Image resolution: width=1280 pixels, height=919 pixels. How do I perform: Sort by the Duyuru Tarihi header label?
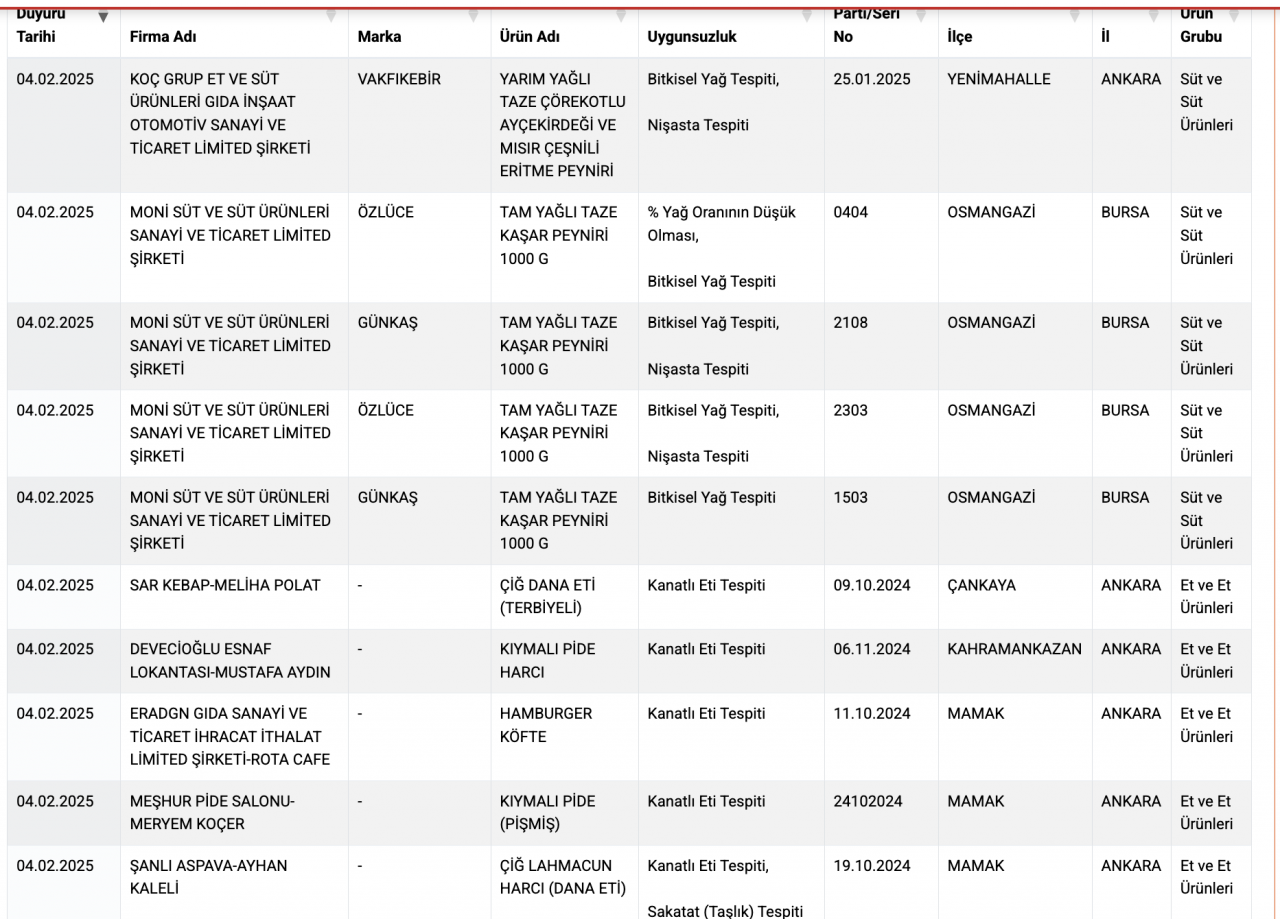[x=41, y=25]
